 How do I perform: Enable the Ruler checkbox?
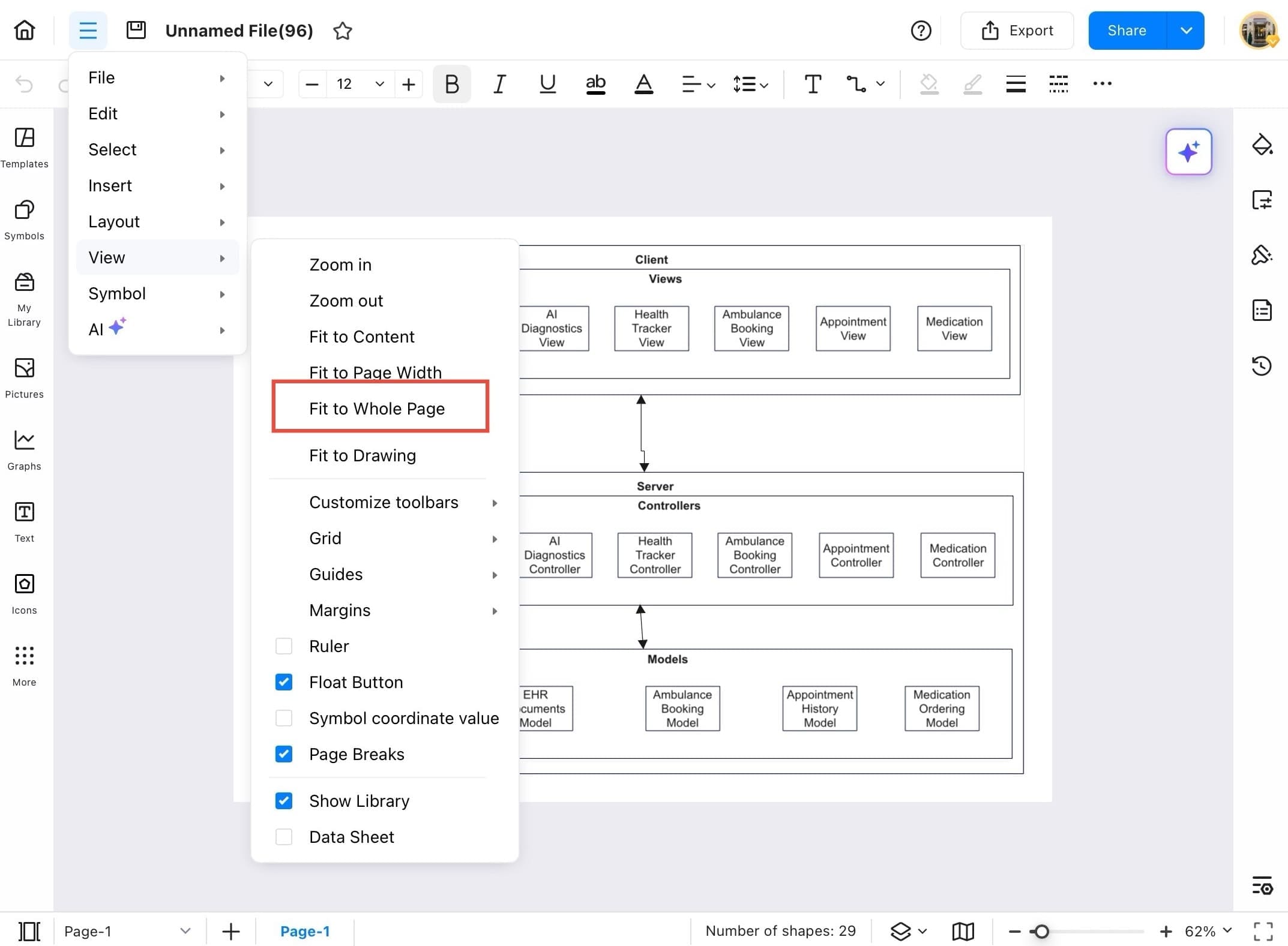[284, 646]
